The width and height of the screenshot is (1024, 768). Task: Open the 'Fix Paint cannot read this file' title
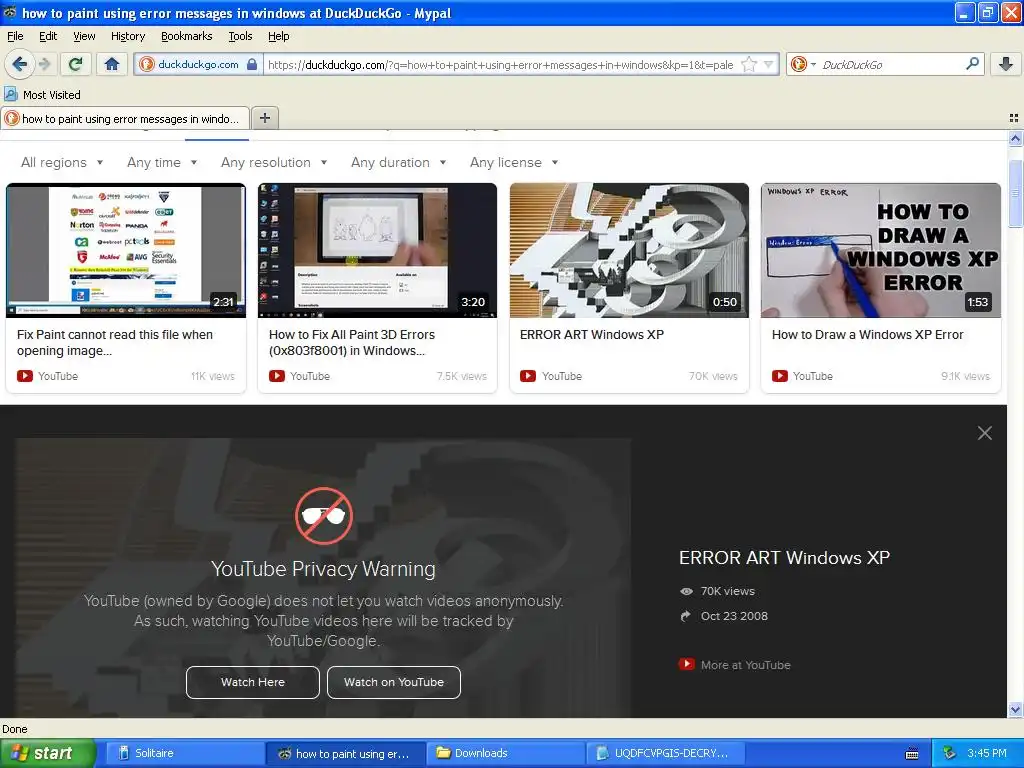115,342
